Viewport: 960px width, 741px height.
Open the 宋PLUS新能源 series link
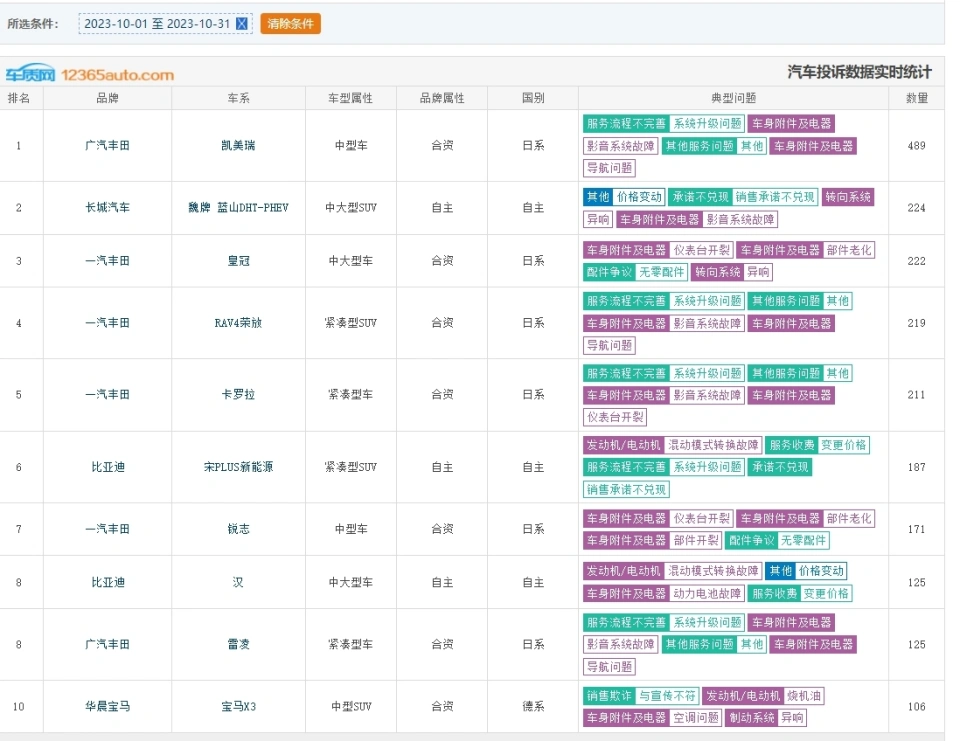238,467
